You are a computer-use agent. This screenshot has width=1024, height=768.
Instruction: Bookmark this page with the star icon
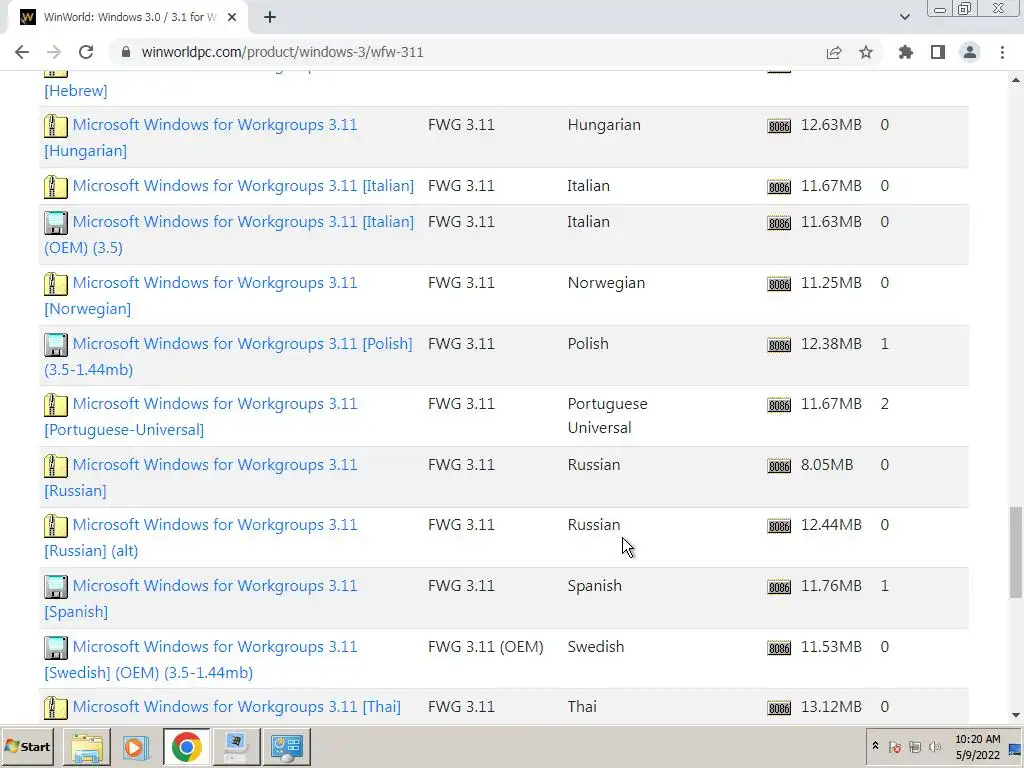point(865,52)
